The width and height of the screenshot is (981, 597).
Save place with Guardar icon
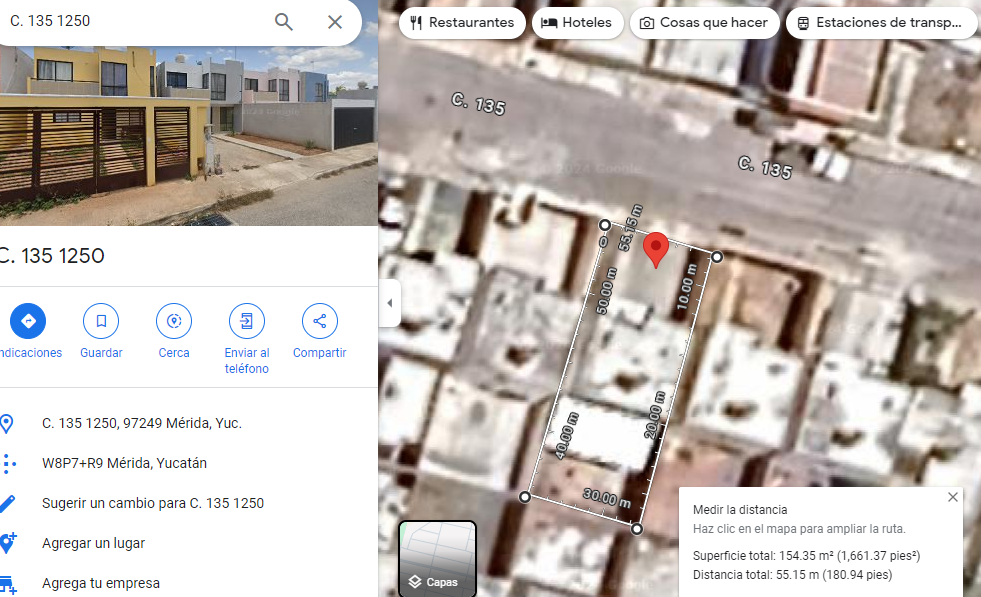101,321
